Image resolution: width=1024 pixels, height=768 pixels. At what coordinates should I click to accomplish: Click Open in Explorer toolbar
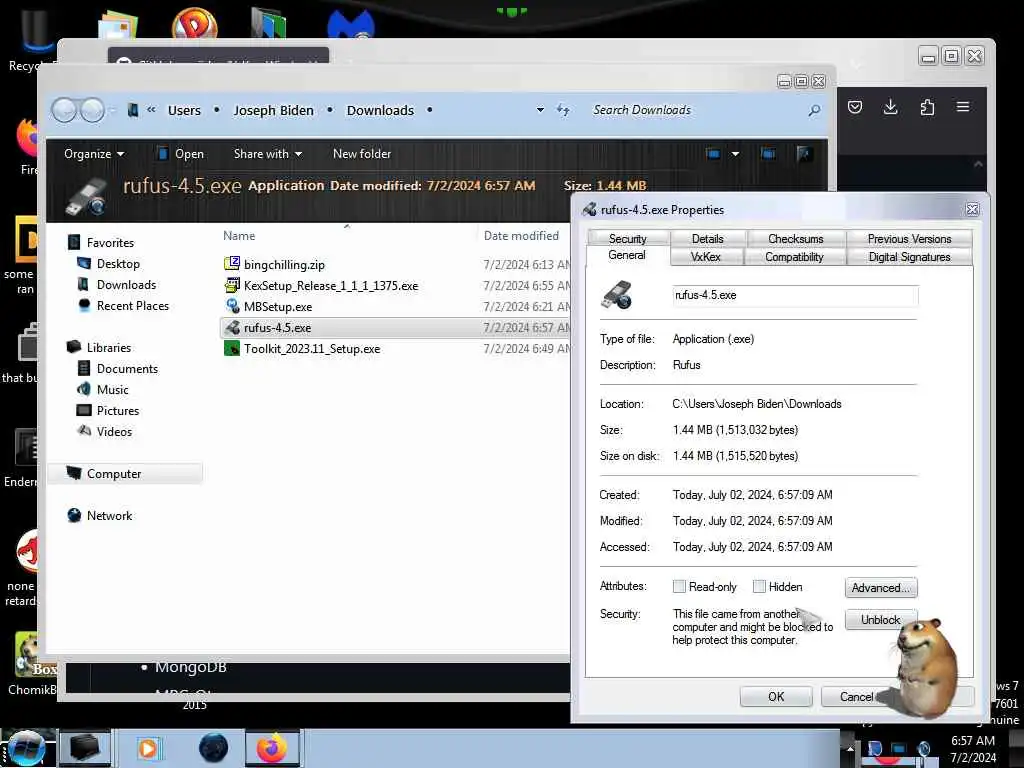(180, 154)
